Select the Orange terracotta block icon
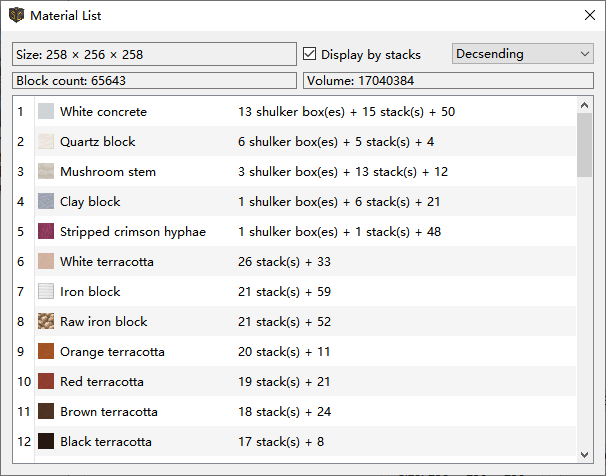This screenshot has height=476, width=606. click(x=46, y=352)
